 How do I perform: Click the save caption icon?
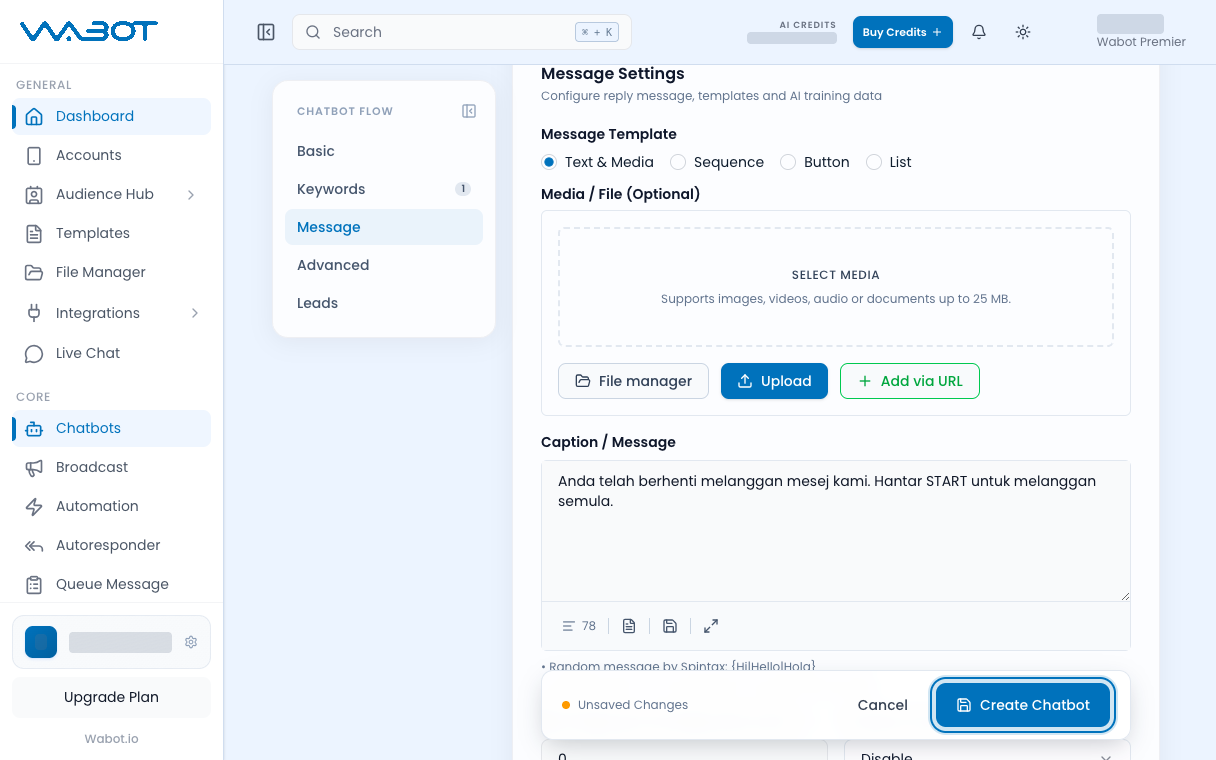[670, 626]
